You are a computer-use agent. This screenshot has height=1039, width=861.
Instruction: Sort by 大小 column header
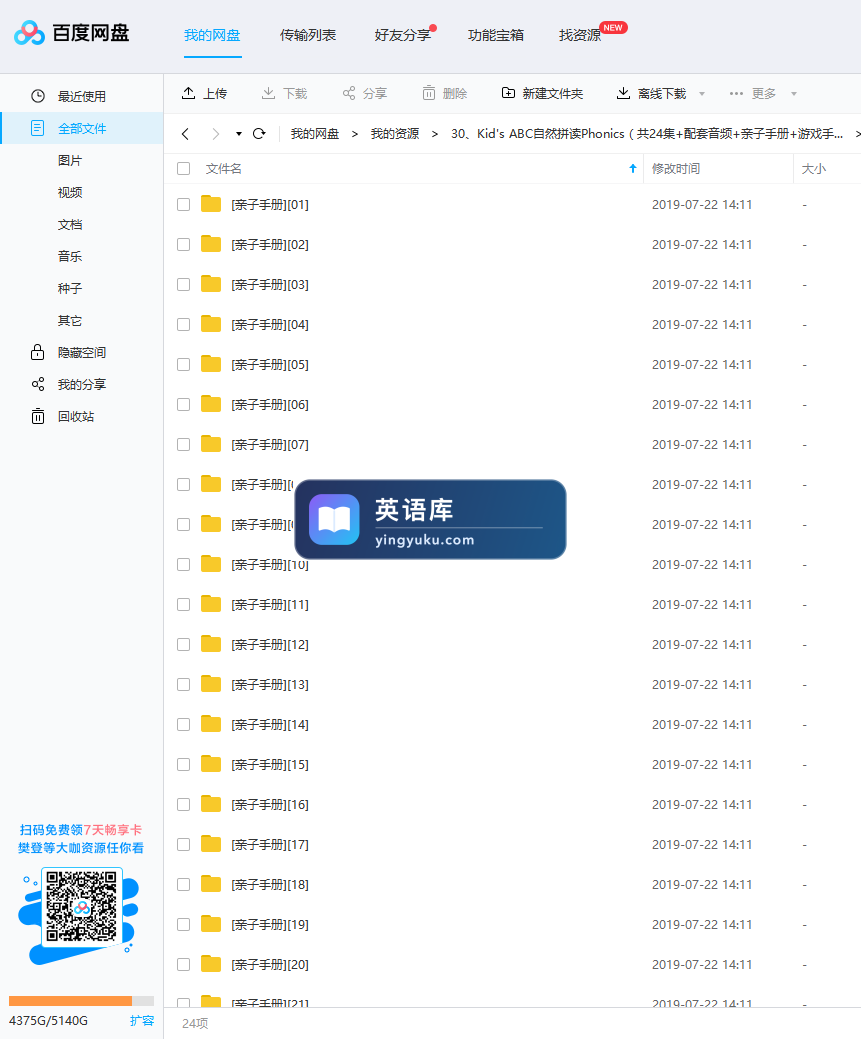(x=814, y=168)
